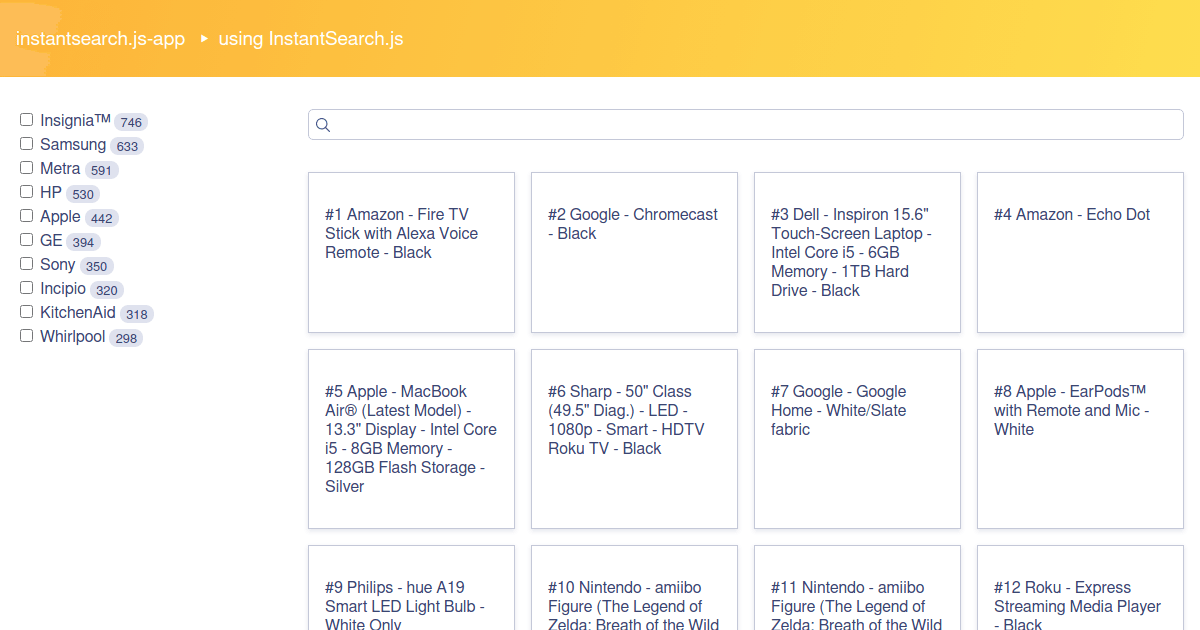This screenshot has width=1200, height=630.
Task: Filter results by Apple brand
Action: point(27,216)
